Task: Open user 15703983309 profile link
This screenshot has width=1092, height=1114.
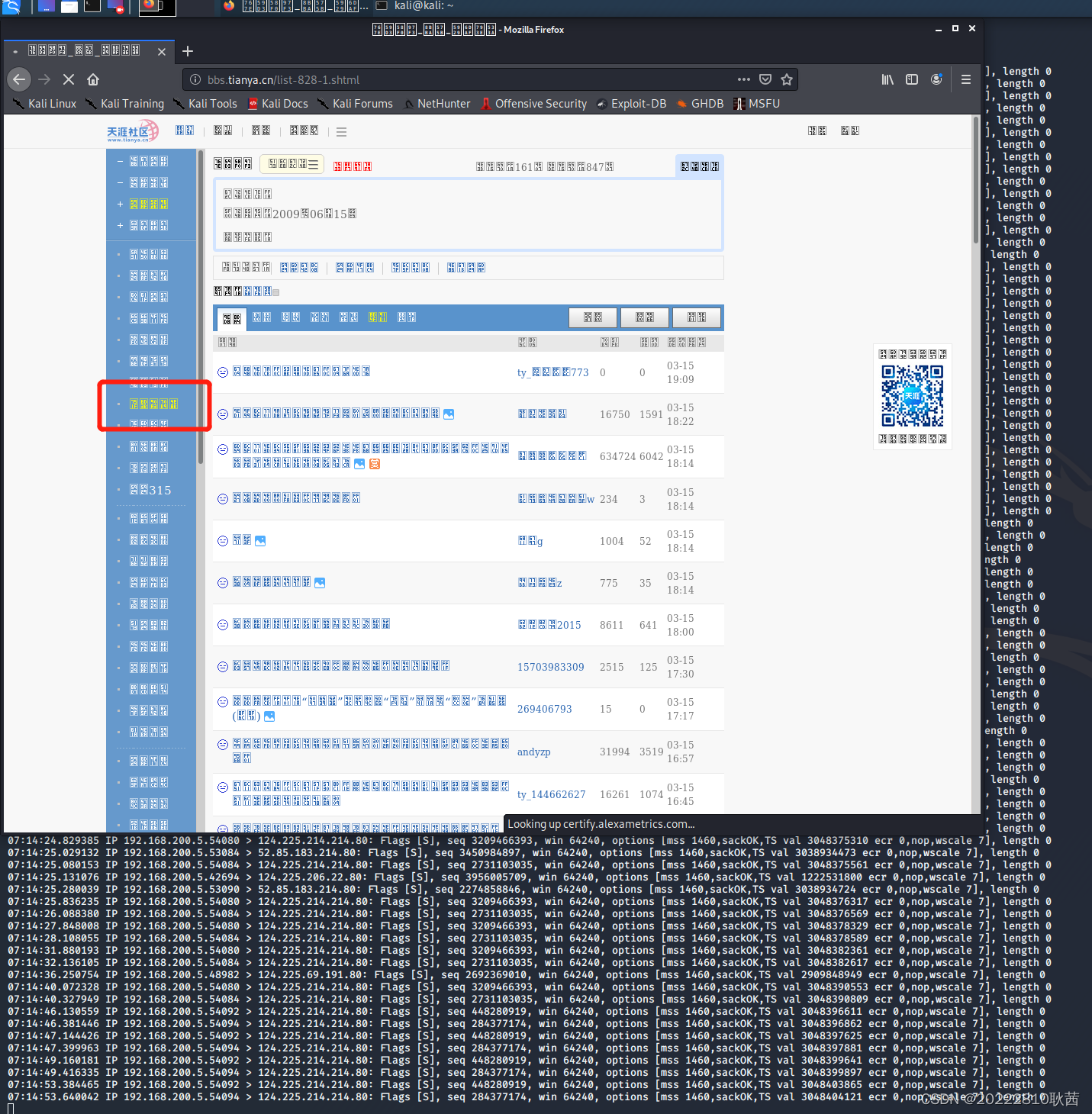Action: click(x=551, y=667)
